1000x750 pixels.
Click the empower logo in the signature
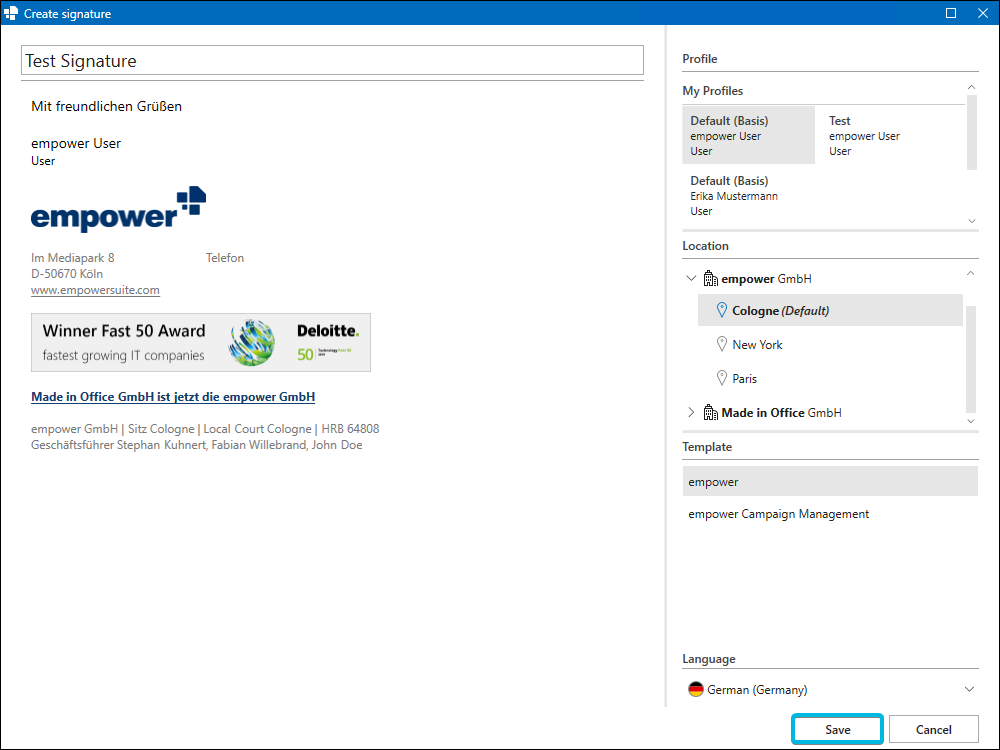coord(118,209)
